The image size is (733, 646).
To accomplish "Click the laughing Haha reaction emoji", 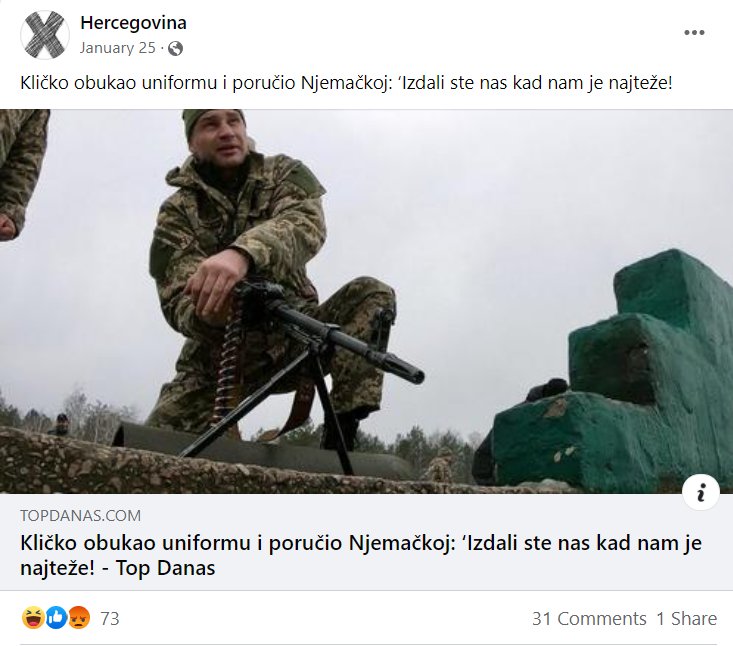I will [33, 618].
